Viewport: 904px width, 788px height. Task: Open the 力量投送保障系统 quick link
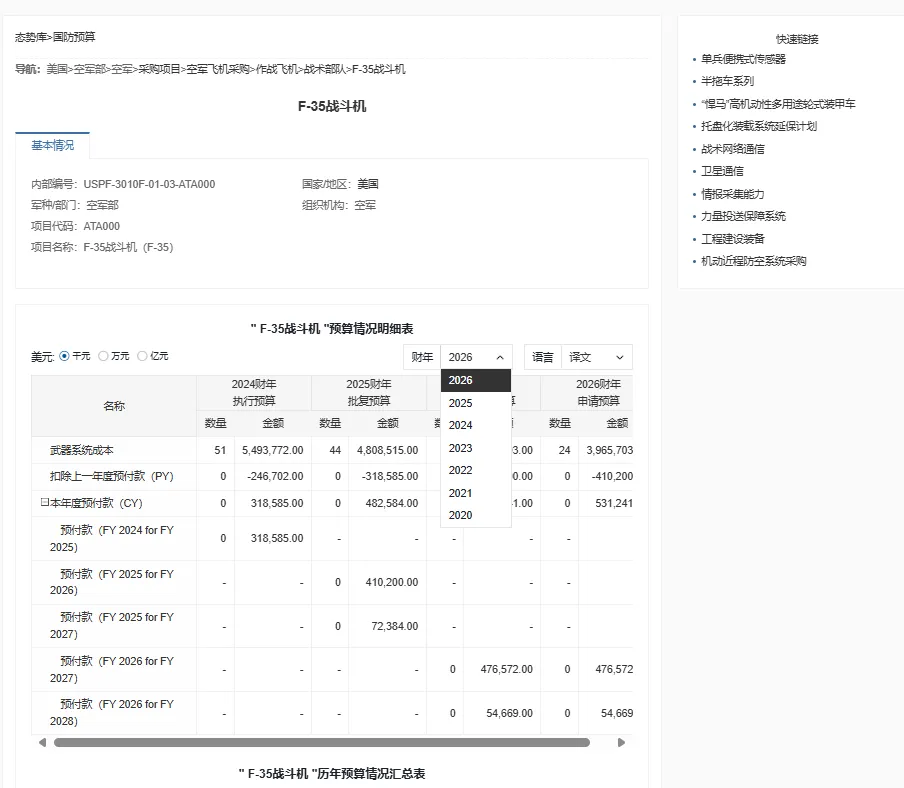(x=743, y=216)
